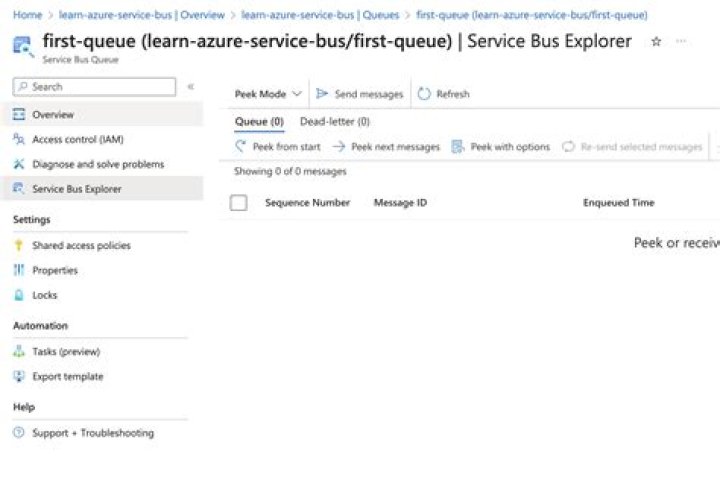Click the Refresh button label

[453, 94]
